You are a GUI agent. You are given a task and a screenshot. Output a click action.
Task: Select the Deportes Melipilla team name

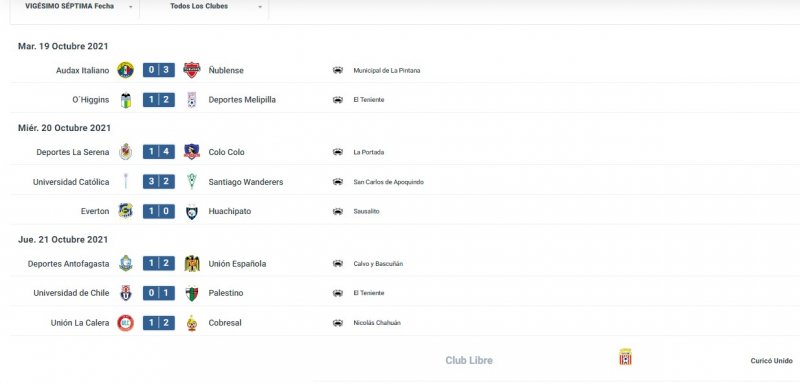[x=242, y=100]
